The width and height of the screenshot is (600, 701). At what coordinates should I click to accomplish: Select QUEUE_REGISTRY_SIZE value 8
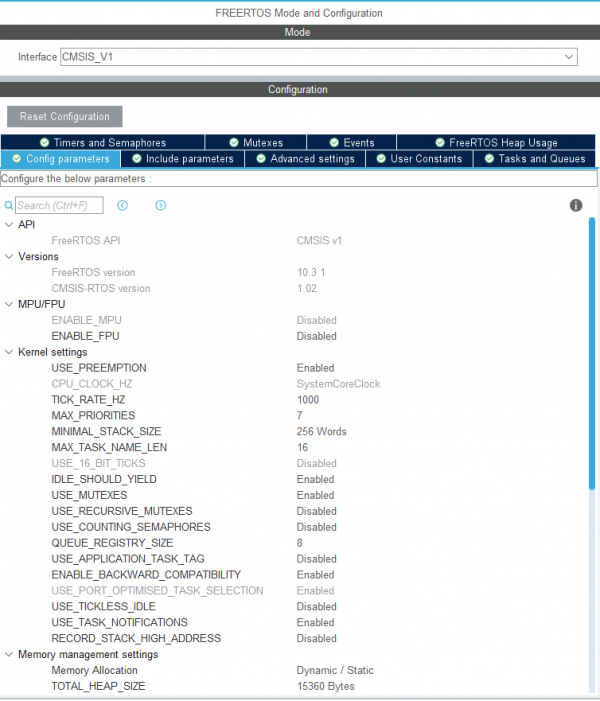(300, 543)
